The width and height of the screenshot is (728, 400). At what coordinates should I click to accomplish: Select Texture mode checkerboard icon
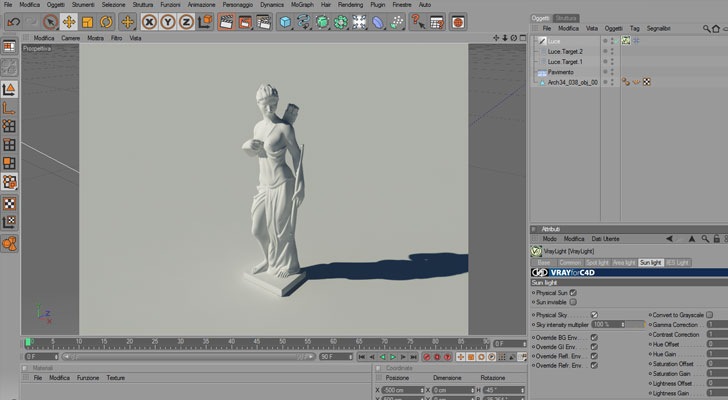(9, 203)
